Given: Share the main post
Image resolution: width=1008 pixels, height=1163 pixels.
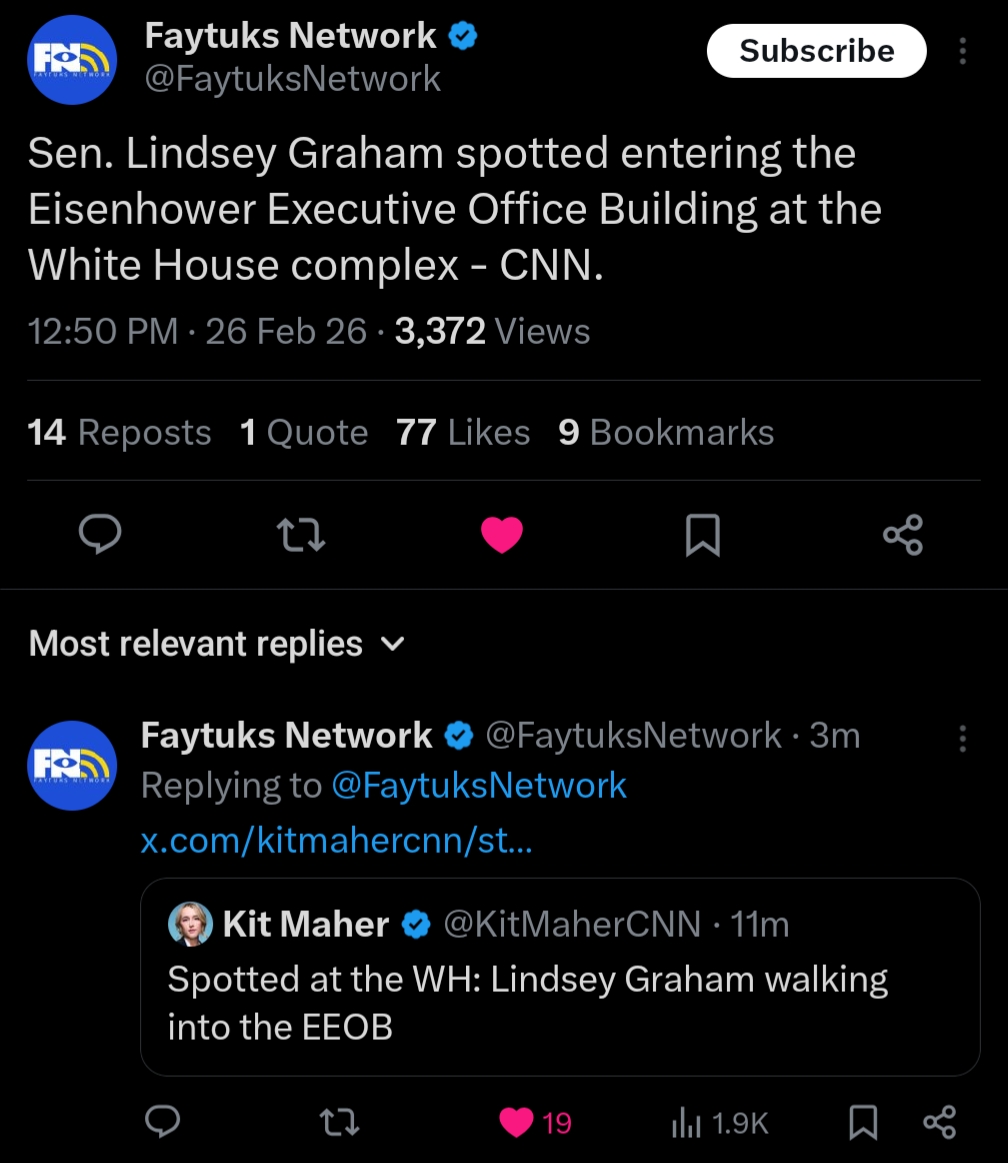Looking at the screenshot, I should click(903, 535).
